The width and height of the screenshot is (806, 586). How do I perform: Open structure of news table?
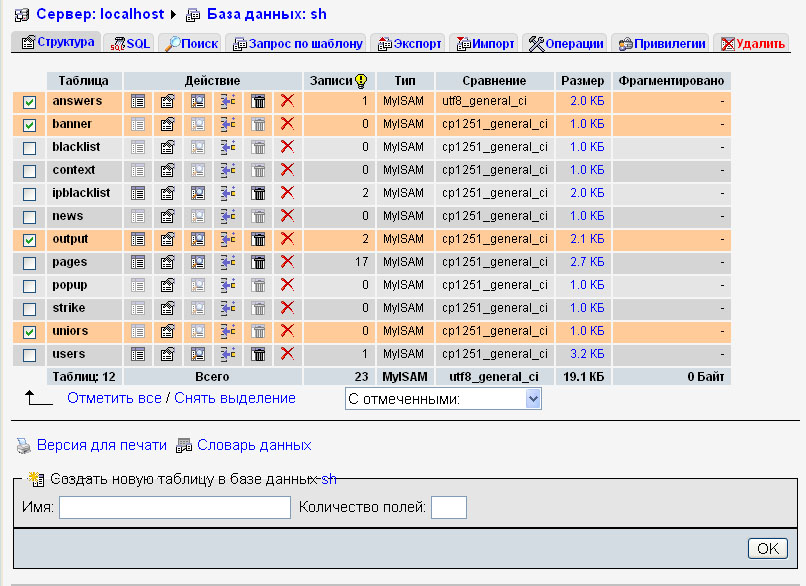tap(168, 216)
